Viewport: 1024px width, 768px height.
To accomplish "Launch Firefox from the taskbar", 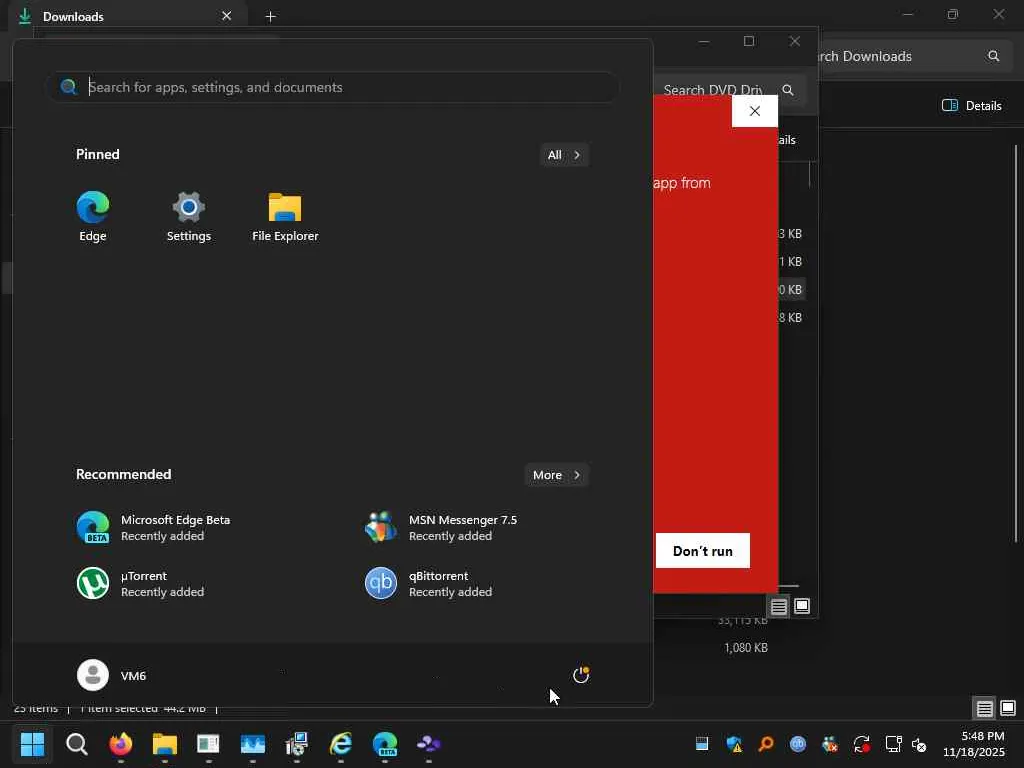I will pos(121,744).
